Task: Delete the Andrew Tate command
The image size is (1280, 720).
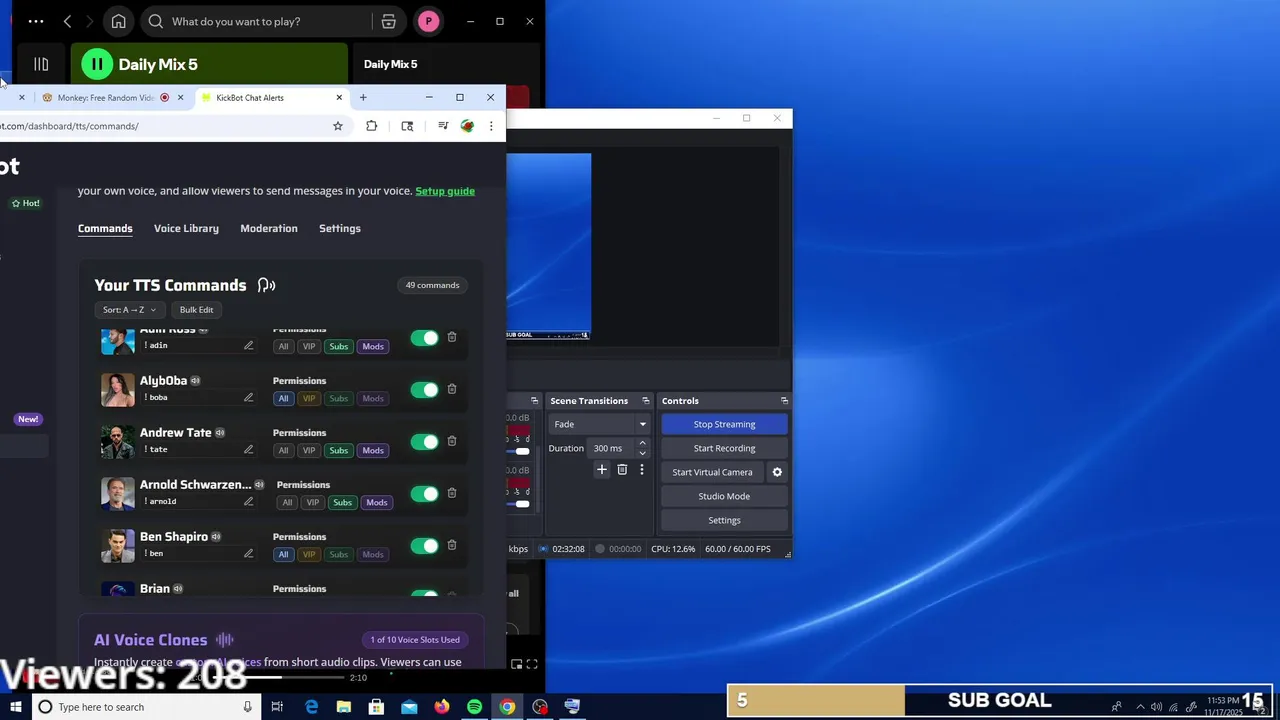Action: [452, 441]
